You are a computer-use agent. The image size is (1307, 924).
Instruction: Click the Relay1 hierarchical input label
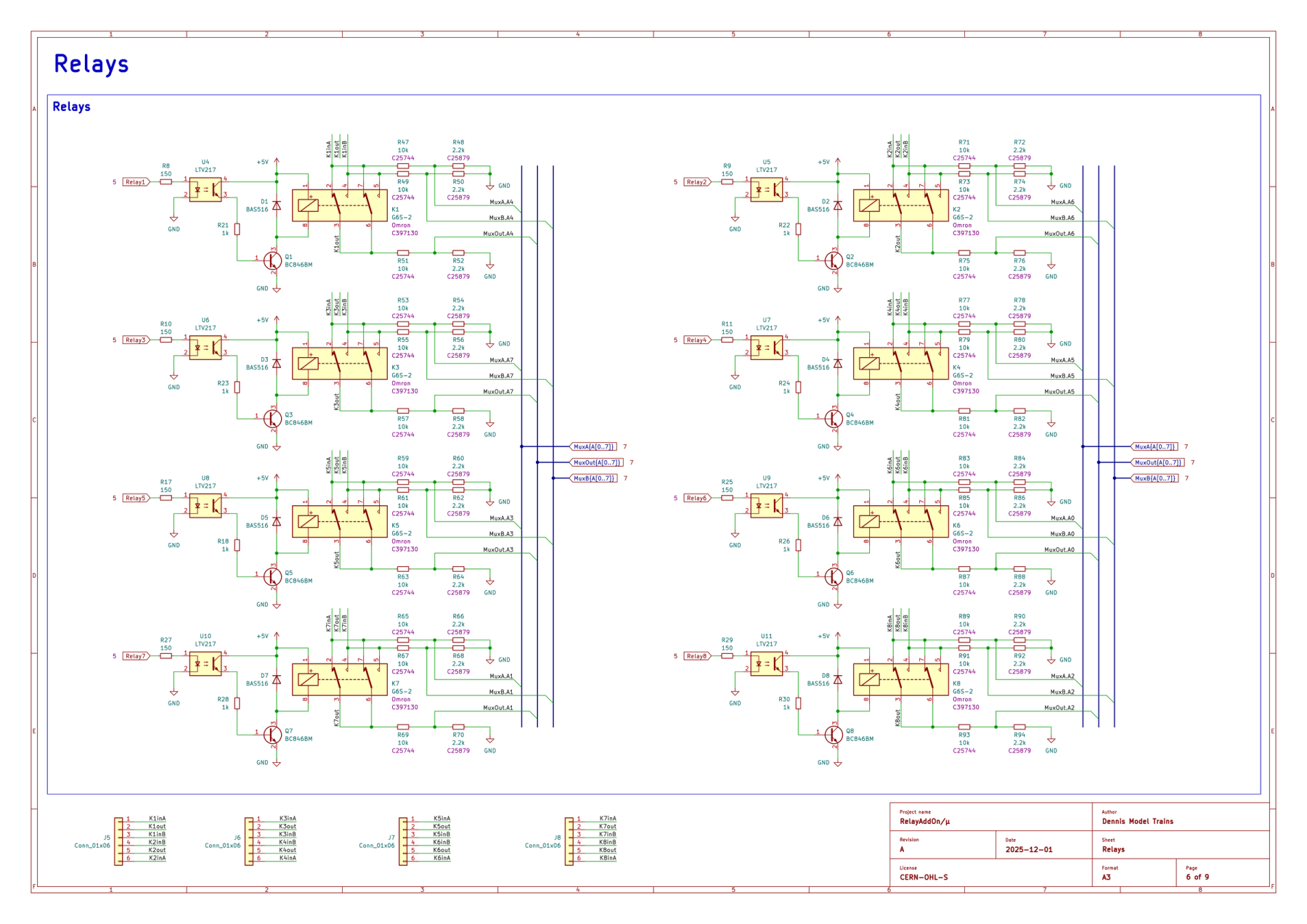tap(136, 182)
